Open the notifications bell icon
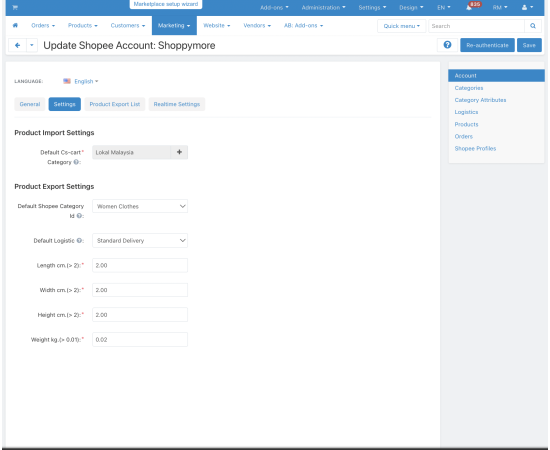550x450 pixels. pyautogui.click(x=469, y=7)
